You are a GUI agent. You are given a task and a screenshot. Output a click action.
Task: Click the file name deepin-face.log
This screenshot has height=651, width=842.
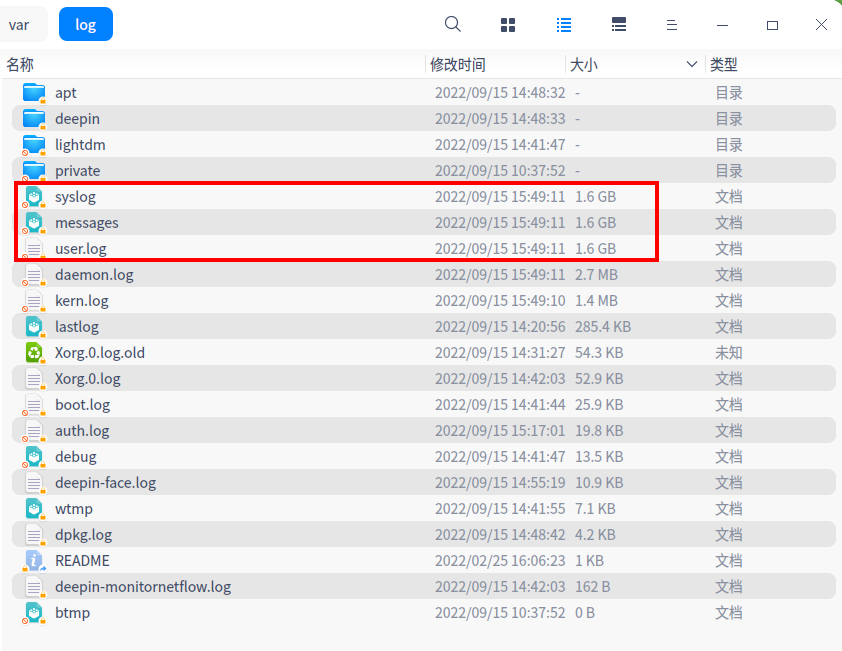coord(105,483)
